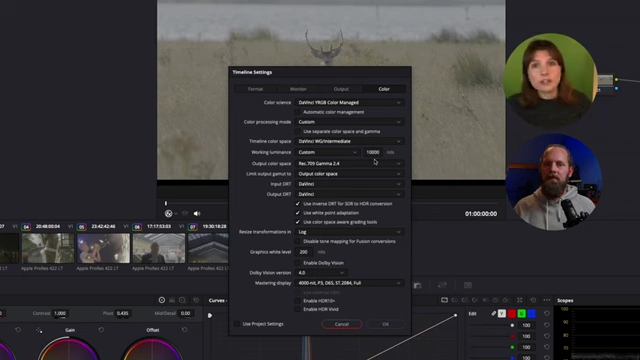Image resolution: width=640 pixels, height=360 pixels.
Task: Reset the red channel intensity
Action: click(547, 336)
